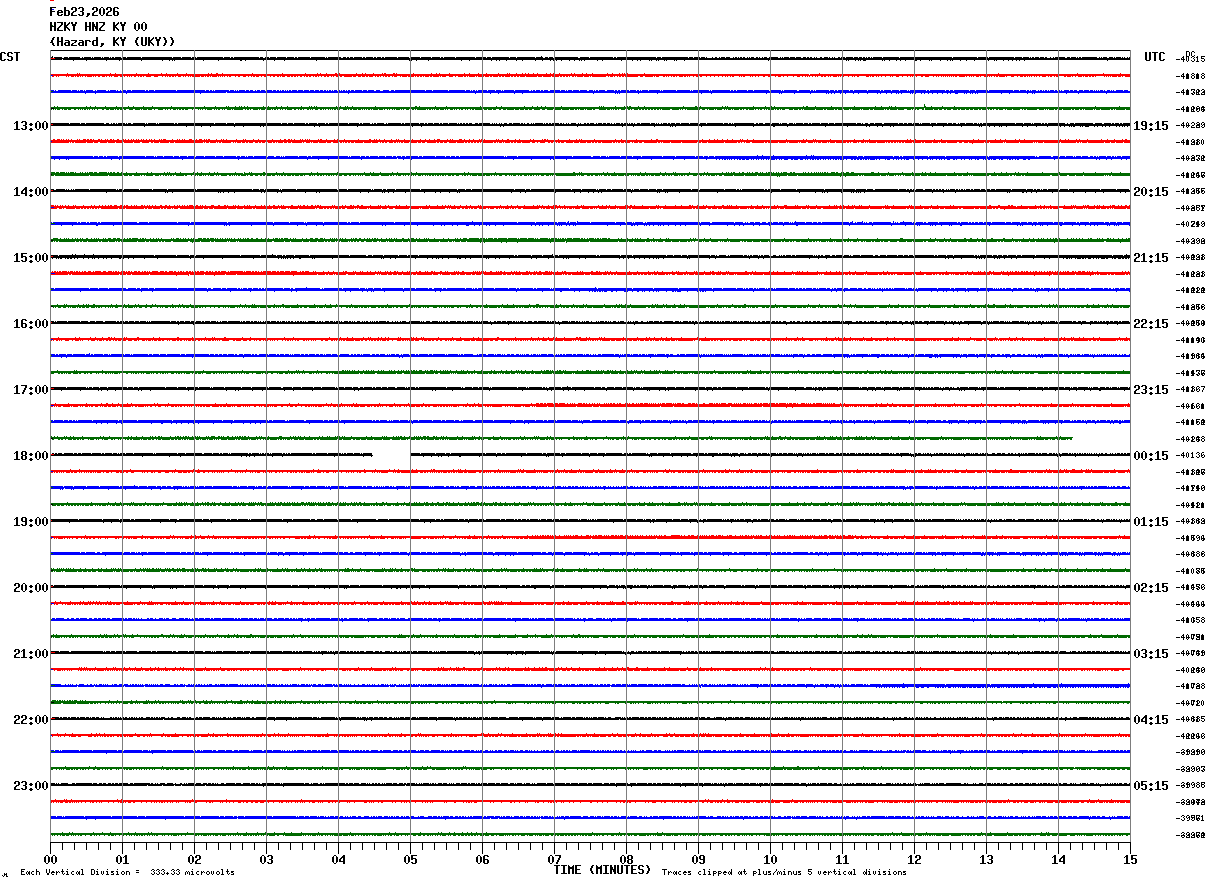Click the 21:15 UTC time label

click(1150, 258)
